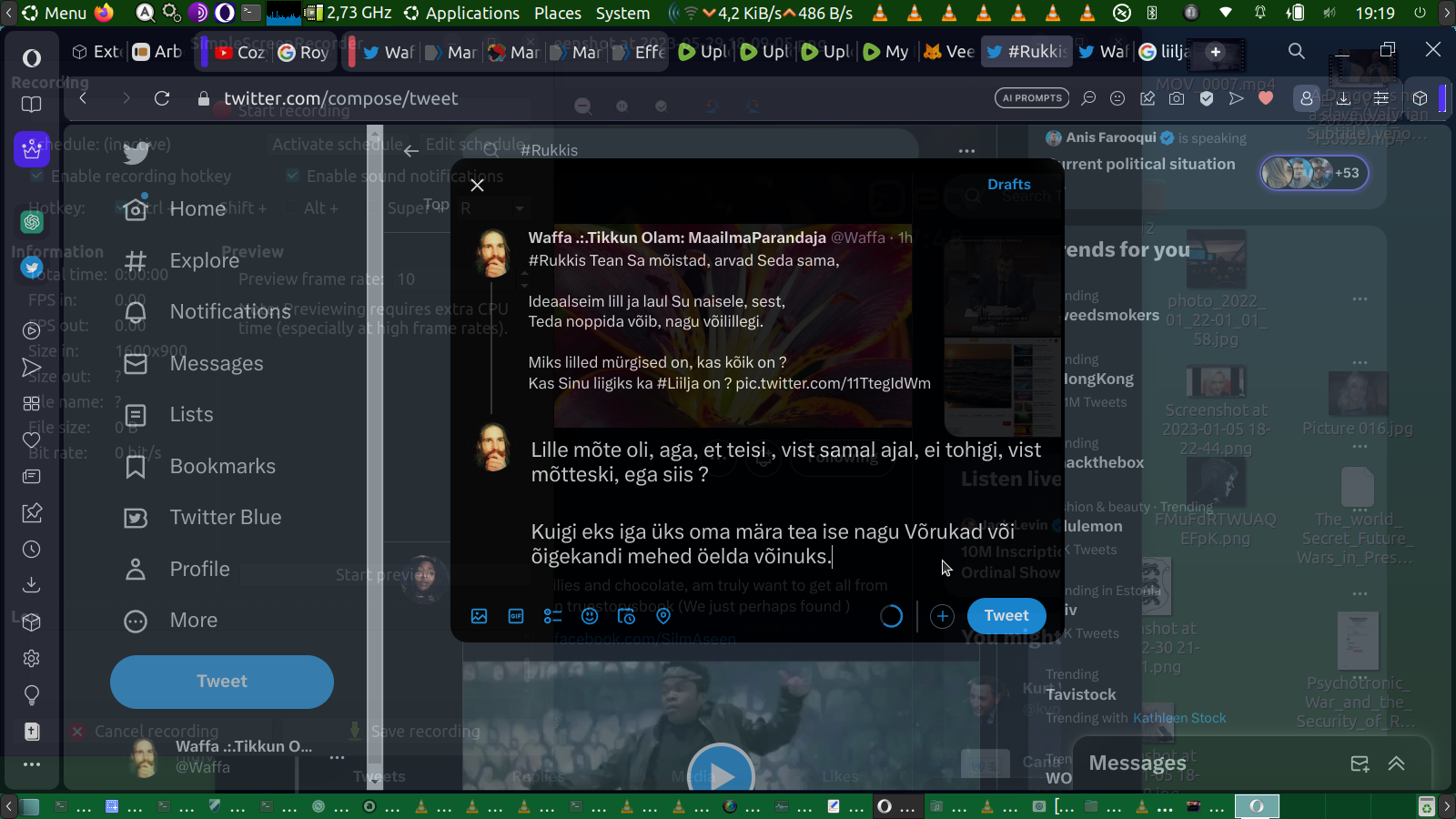Open the Drafts link
The width and height of the screenshot is (1456, 819).
1009,184
